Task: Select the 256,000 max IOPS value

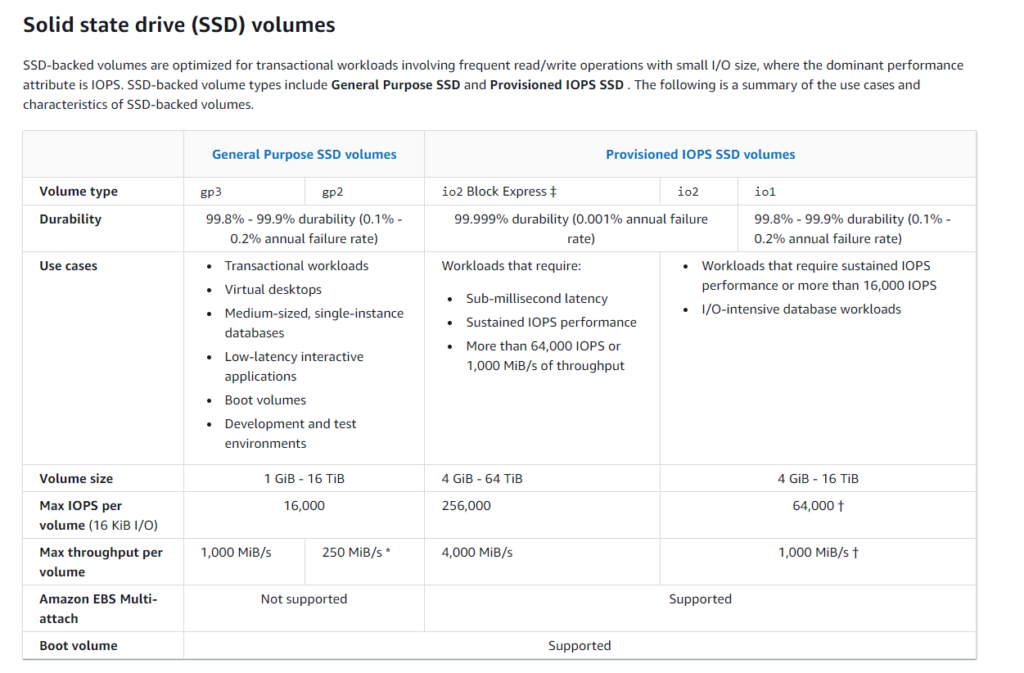Action: (466, 505)
